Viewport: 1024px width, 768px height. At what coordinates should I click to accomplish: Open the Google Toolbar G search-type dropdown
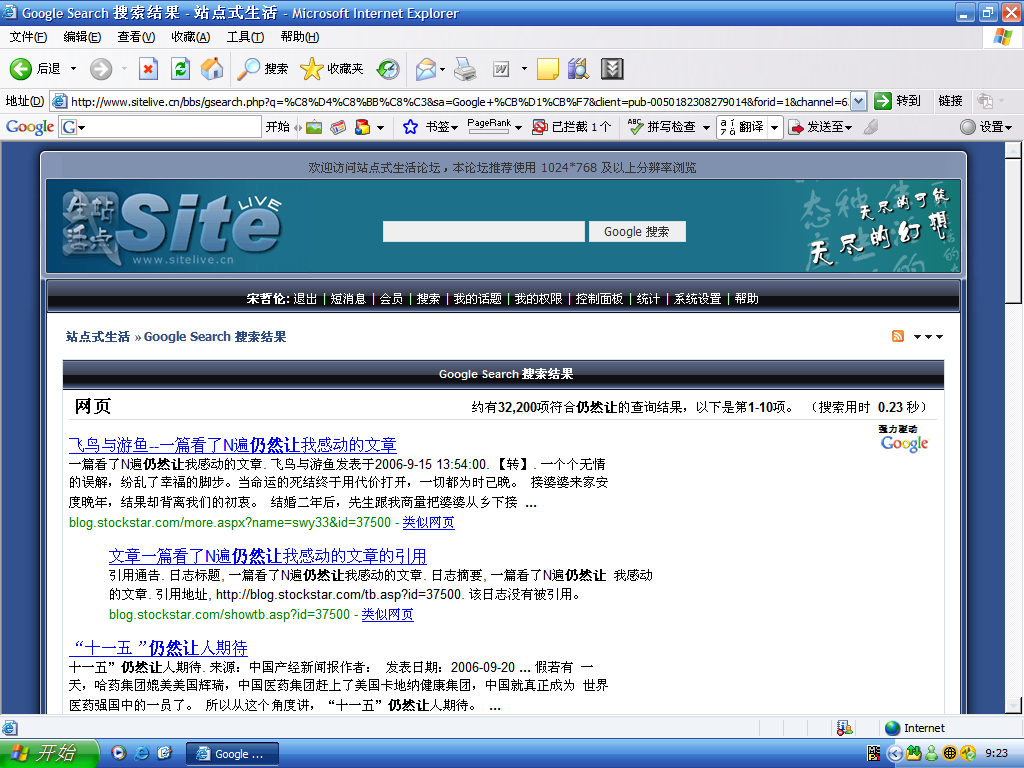pyautogui.click(x=72, y=127)
